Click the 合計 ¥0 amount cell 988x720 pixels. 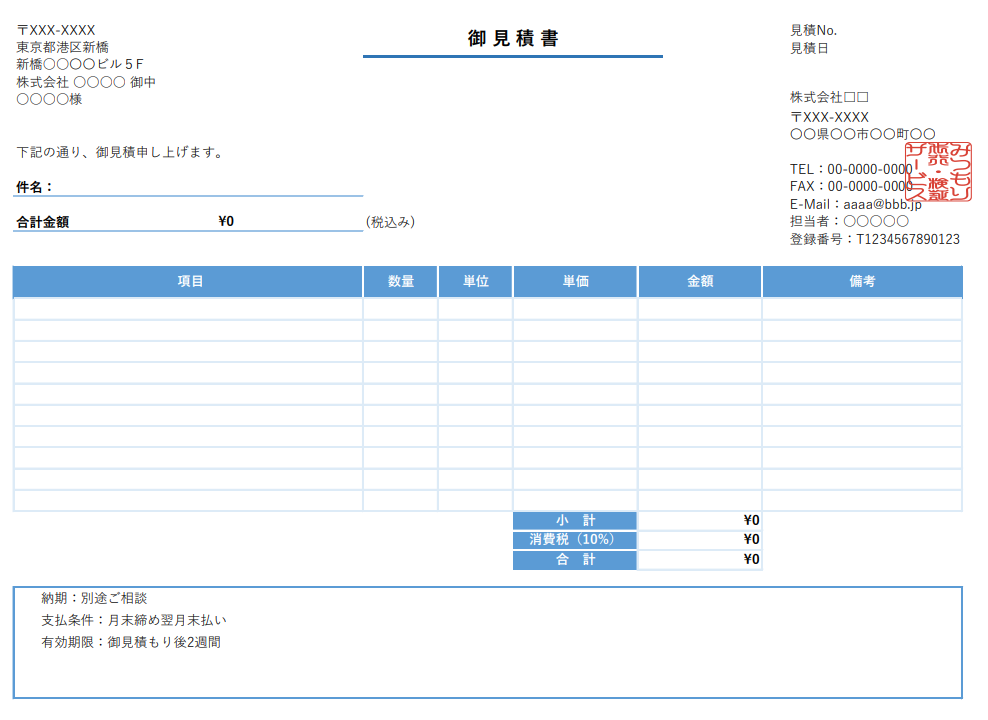tap(700, 560)
